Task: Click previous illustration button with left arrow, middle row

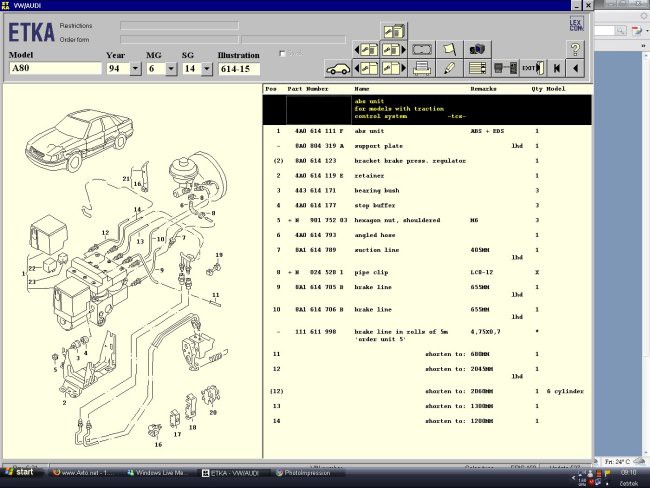Action: tap(366, 50)
